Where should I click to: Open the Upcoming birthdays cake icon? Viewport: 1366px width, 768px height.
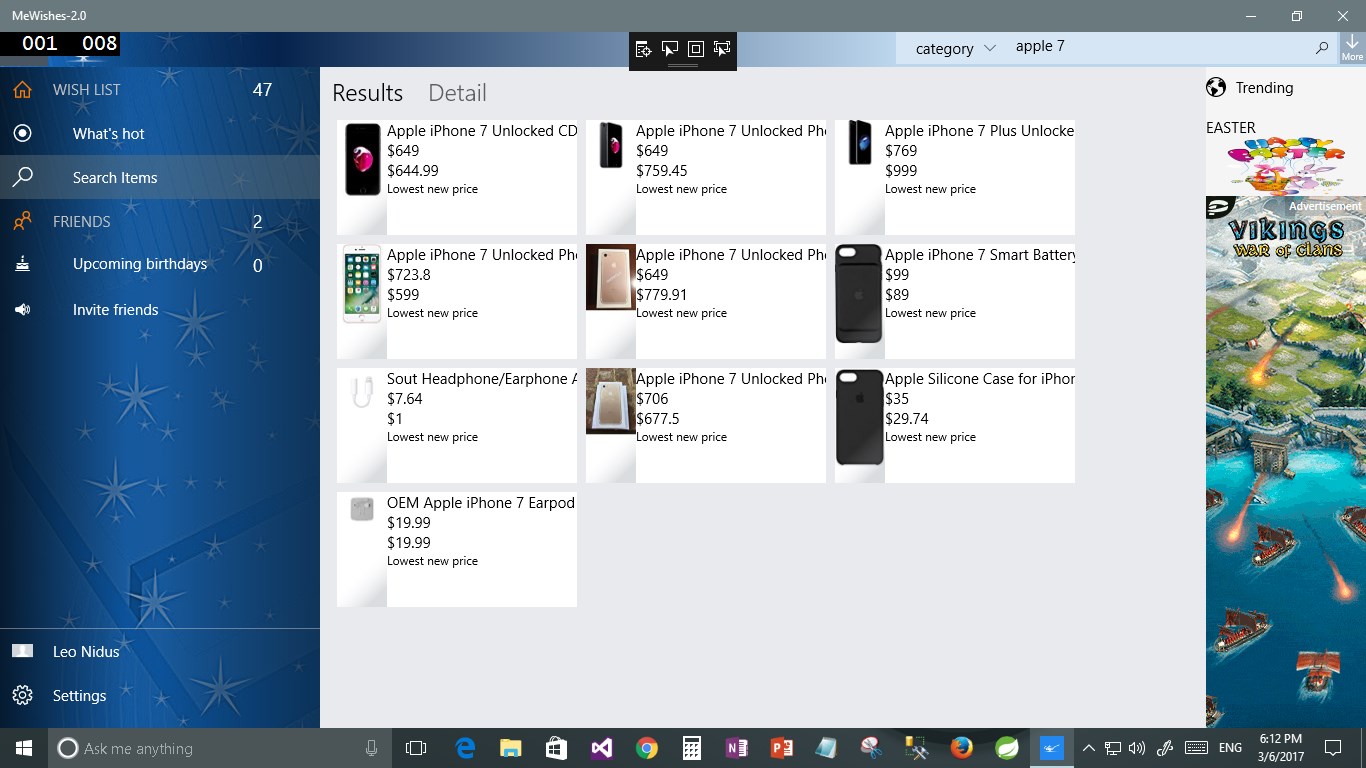pyautogui.click(x=22, y=264)
